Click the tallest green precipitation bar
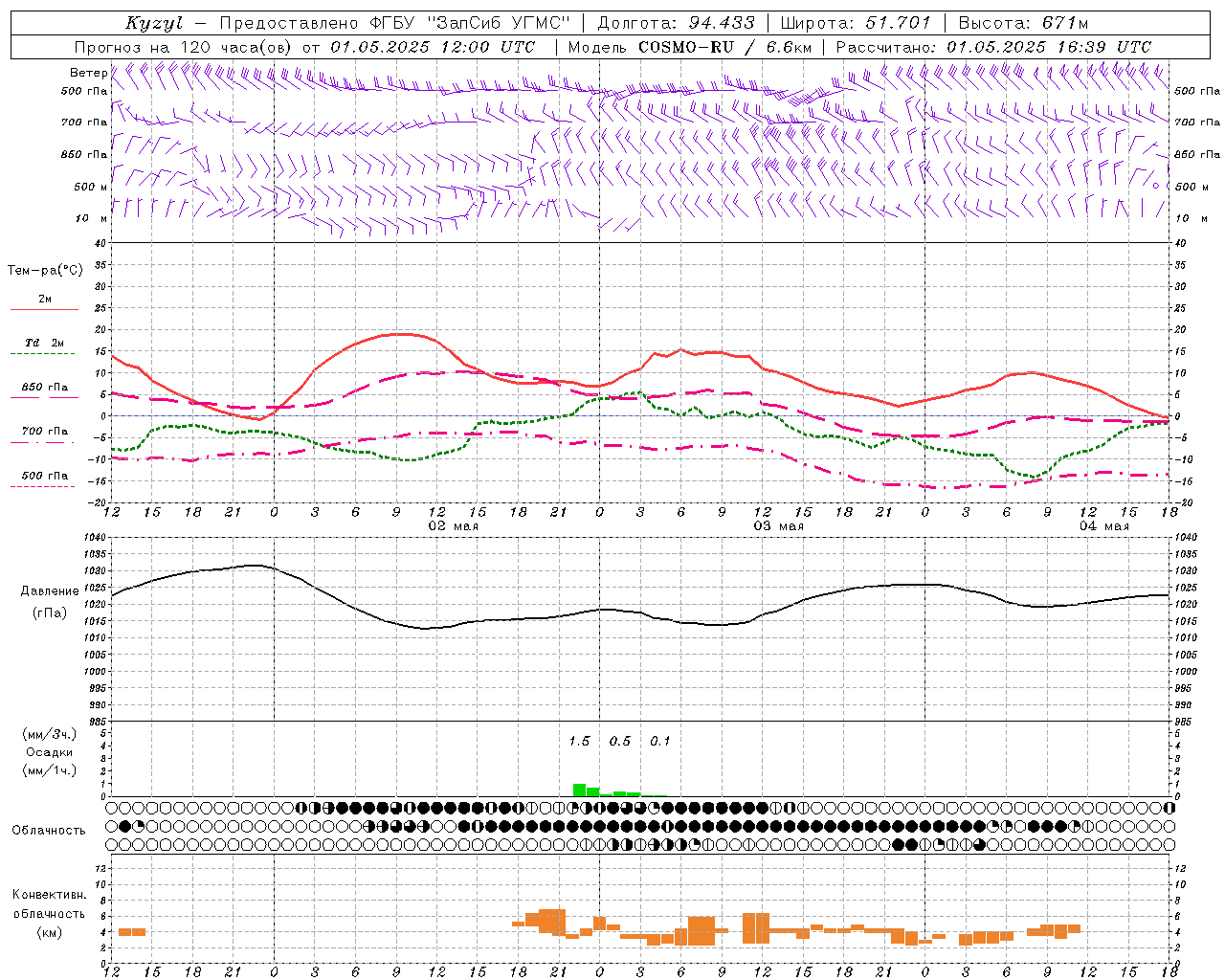Screen dimensions: 1225x980 [x=579, y=791]
